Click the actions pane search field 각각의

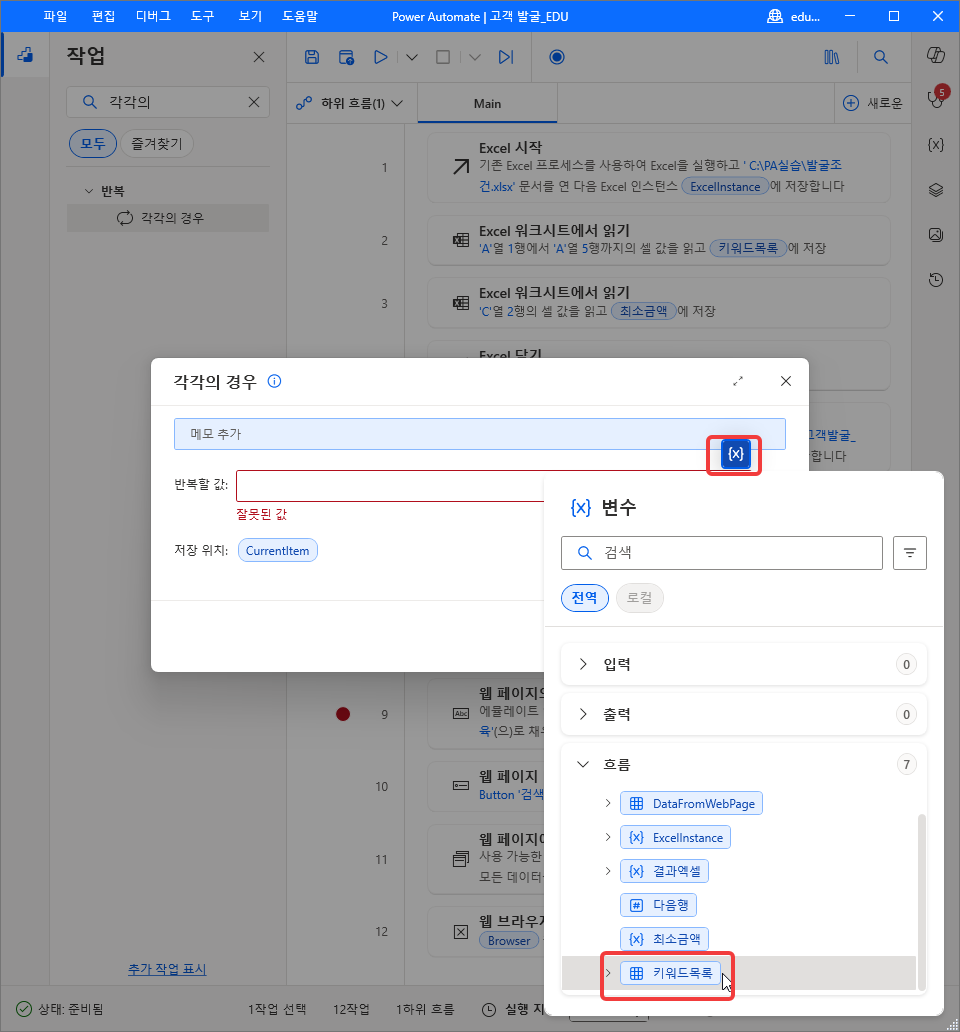coord(168,102)
